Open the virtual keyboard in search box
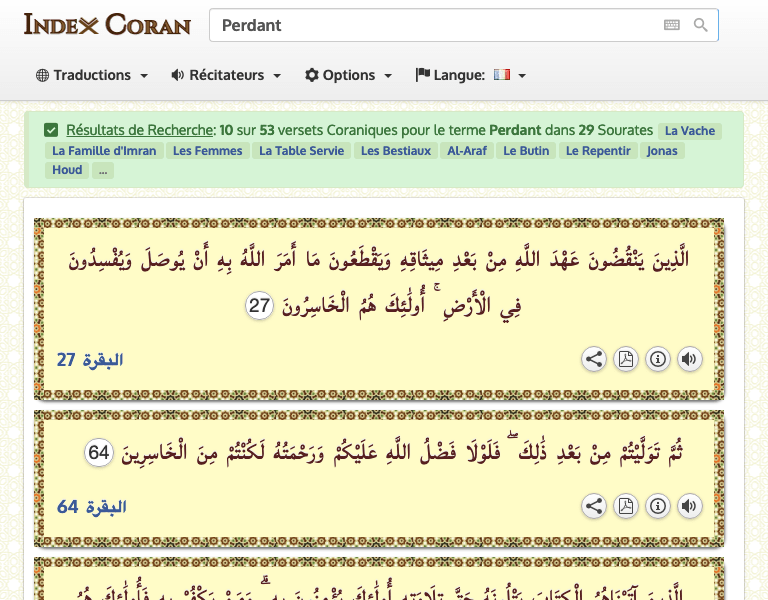The height and width of the screenshot is (600, 768). click(x=671, y=25)
